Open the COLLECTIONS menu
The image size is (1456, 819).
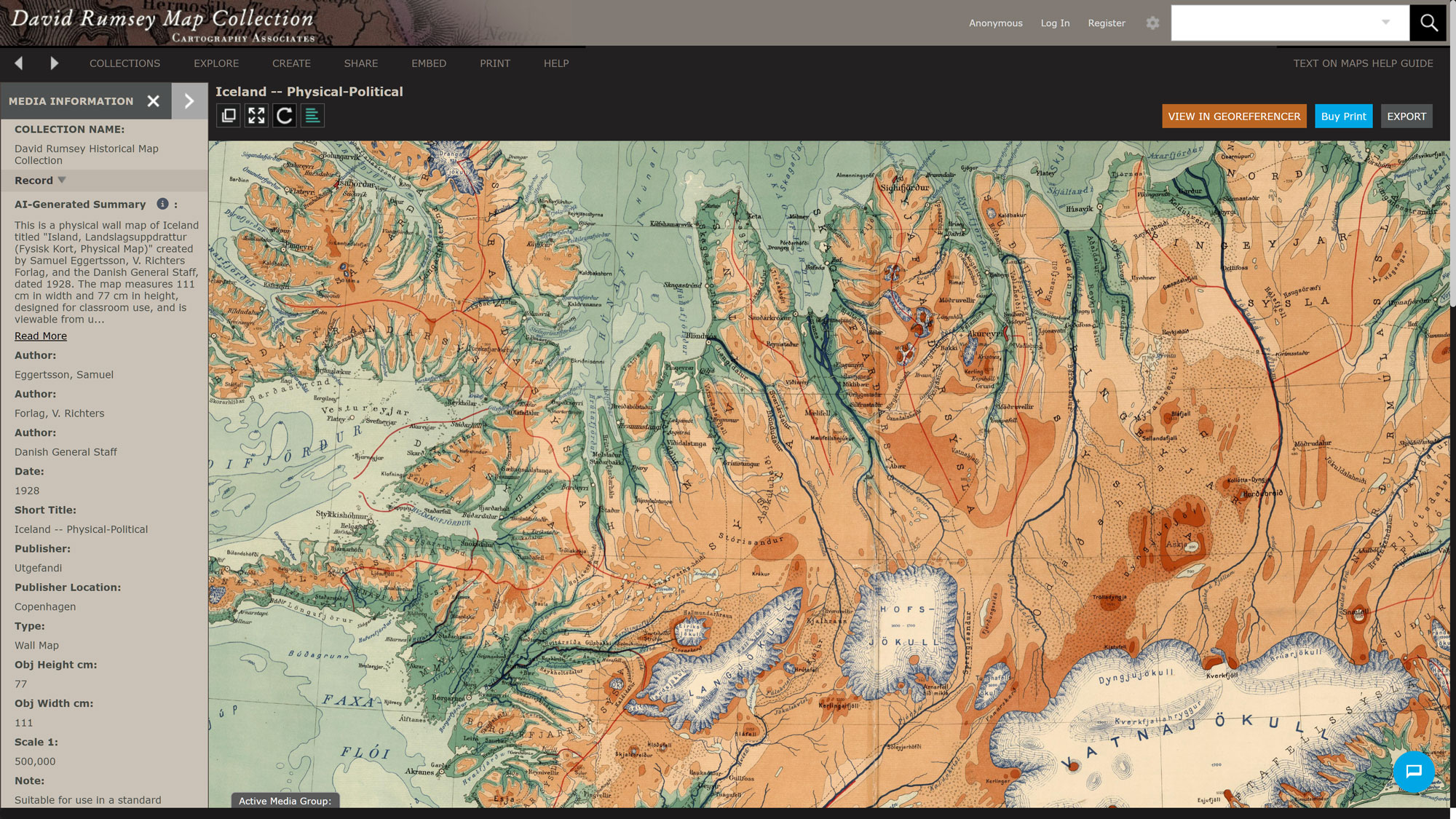[x=124, y=63]
